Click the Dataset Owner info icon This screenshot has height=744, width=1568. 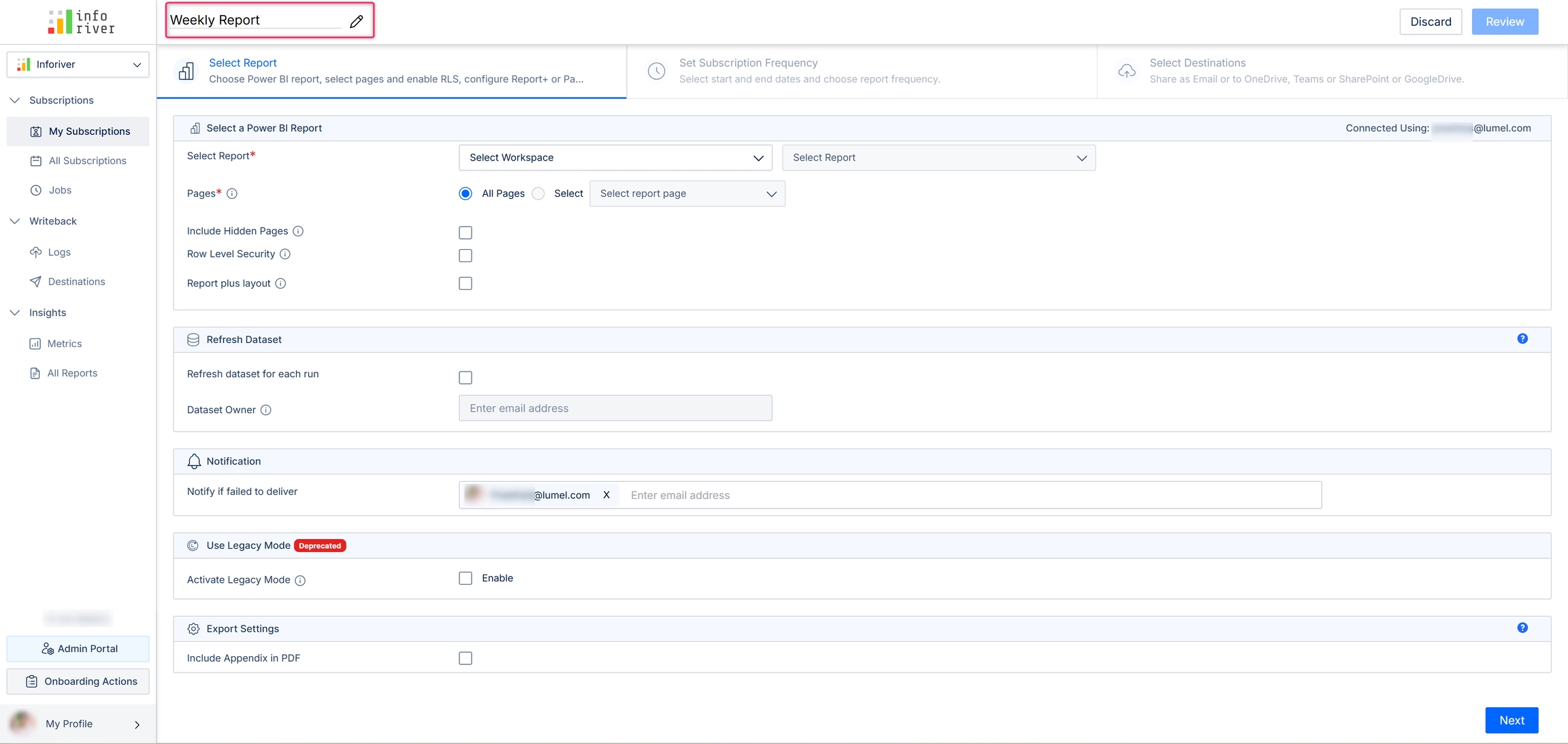pos(266,410)
